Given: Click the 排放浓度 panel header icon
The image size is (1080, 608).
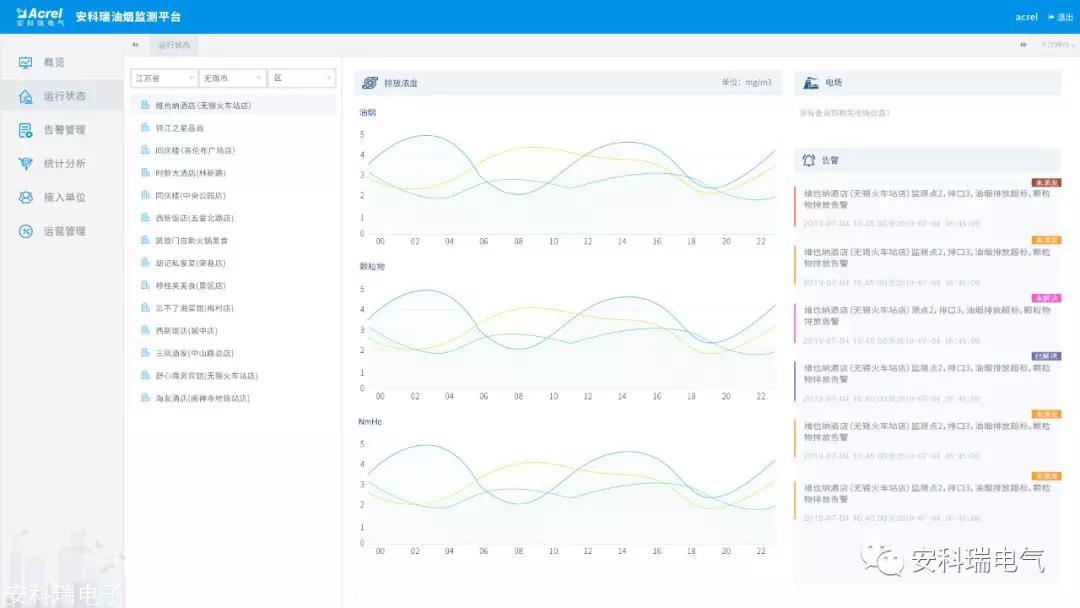Looking at the screenshot, I should 369,83.
